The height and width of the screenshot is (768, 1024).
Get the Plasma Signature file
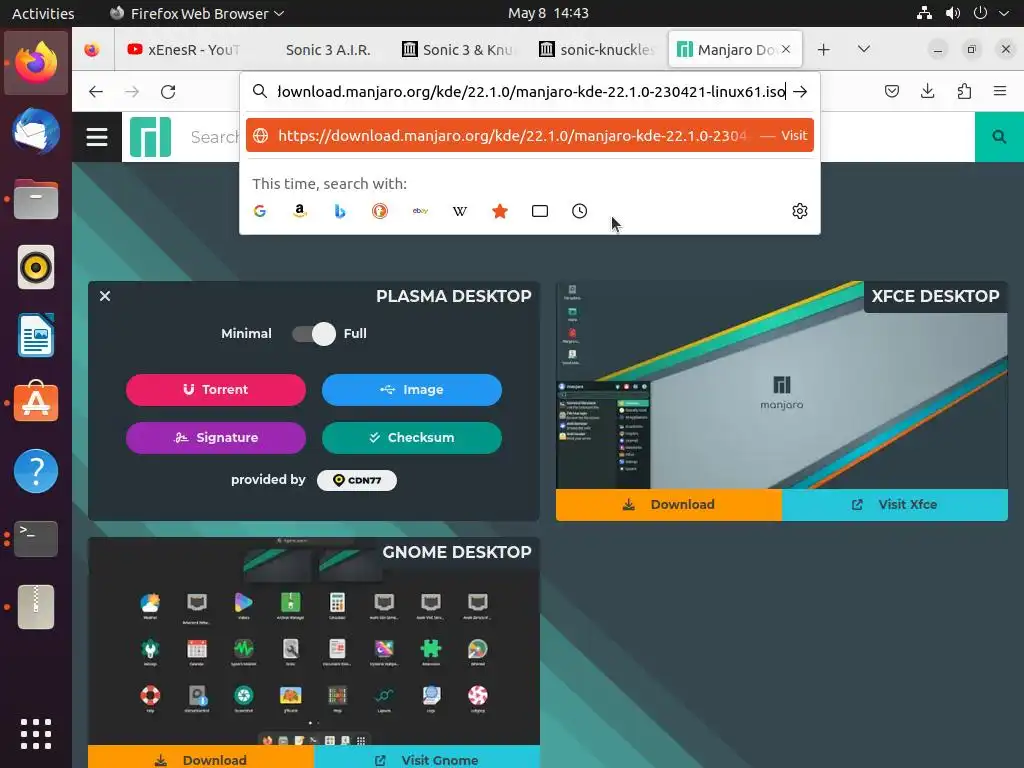point(216,438)
